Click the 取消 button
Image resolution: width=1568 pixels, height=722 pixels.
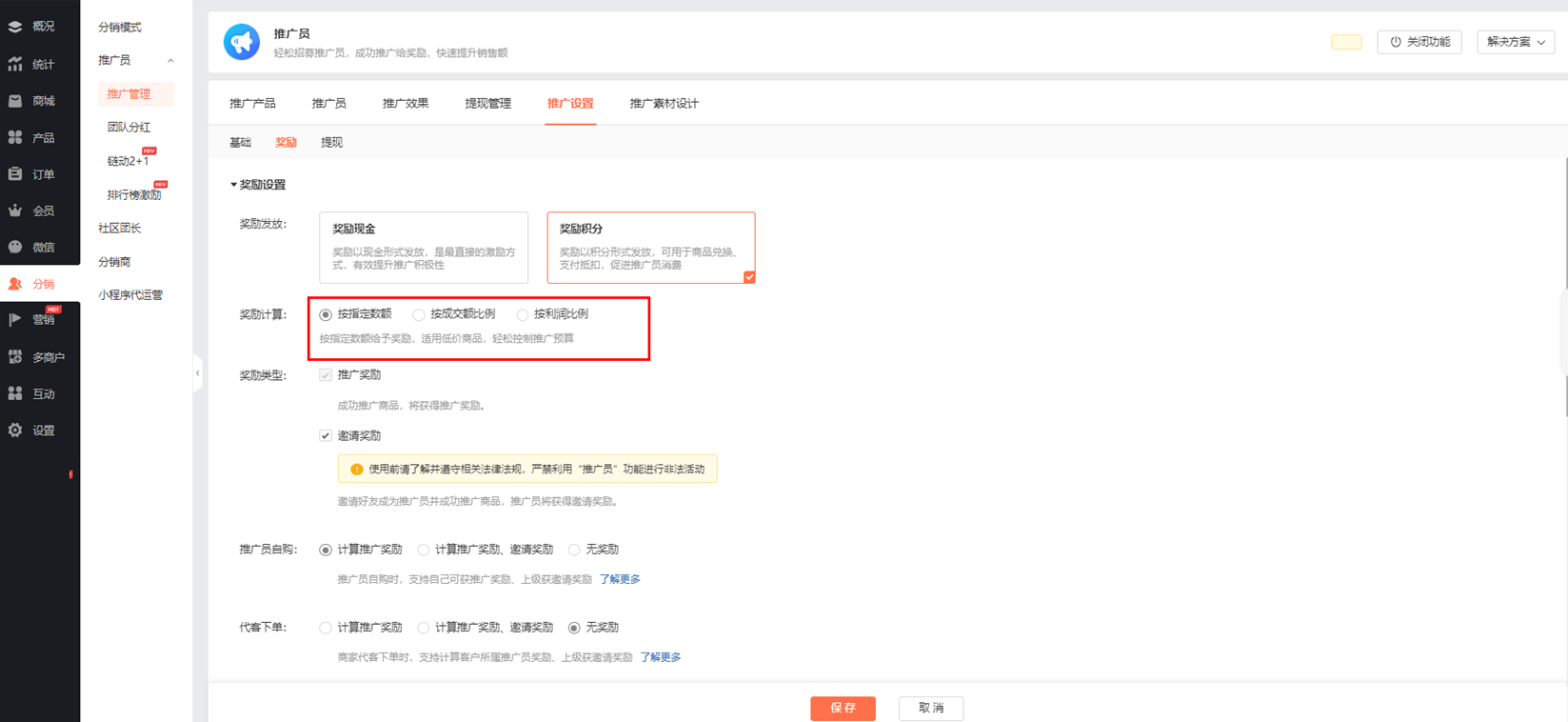(931, 708)
